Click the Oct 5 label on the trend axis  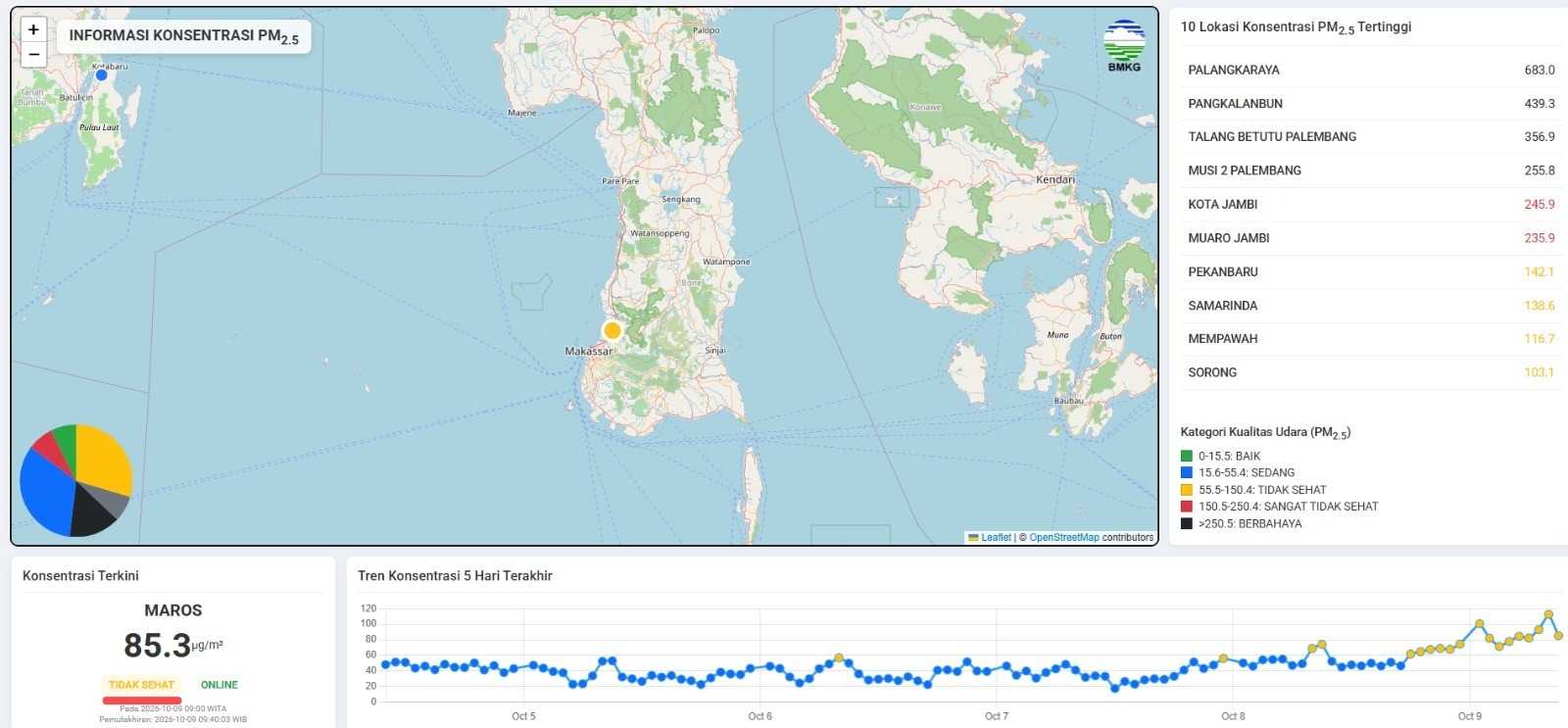point(523,716)
